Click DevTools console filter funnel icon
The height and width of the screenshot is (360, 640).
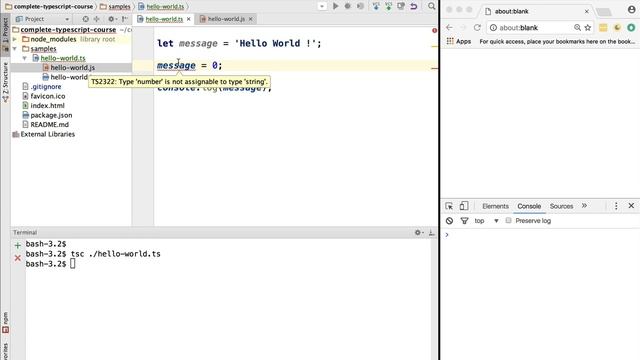[464, 221]
